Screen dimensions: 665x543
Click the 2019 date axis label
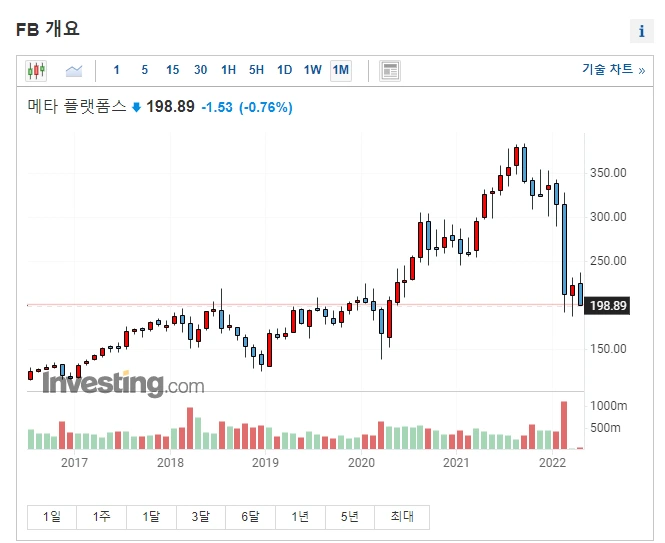click(265, 462)
